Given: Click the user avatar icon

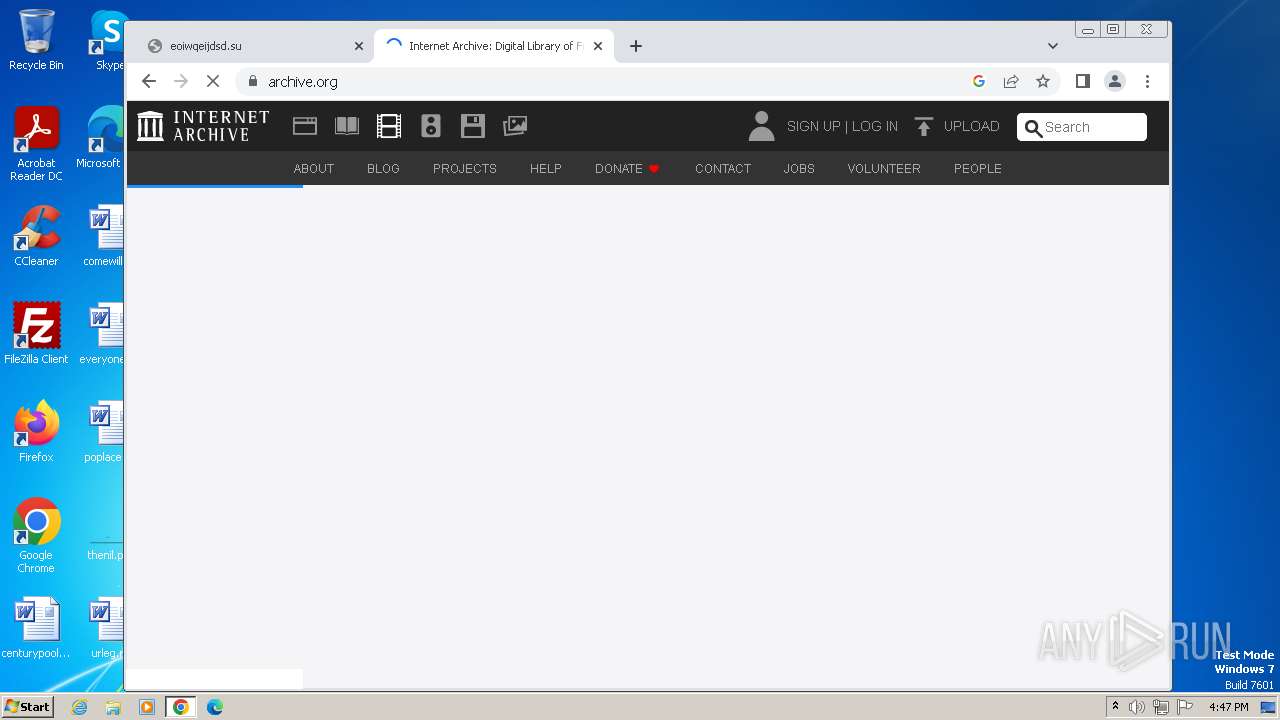Looking at the screenshot, I should (761, 126).
